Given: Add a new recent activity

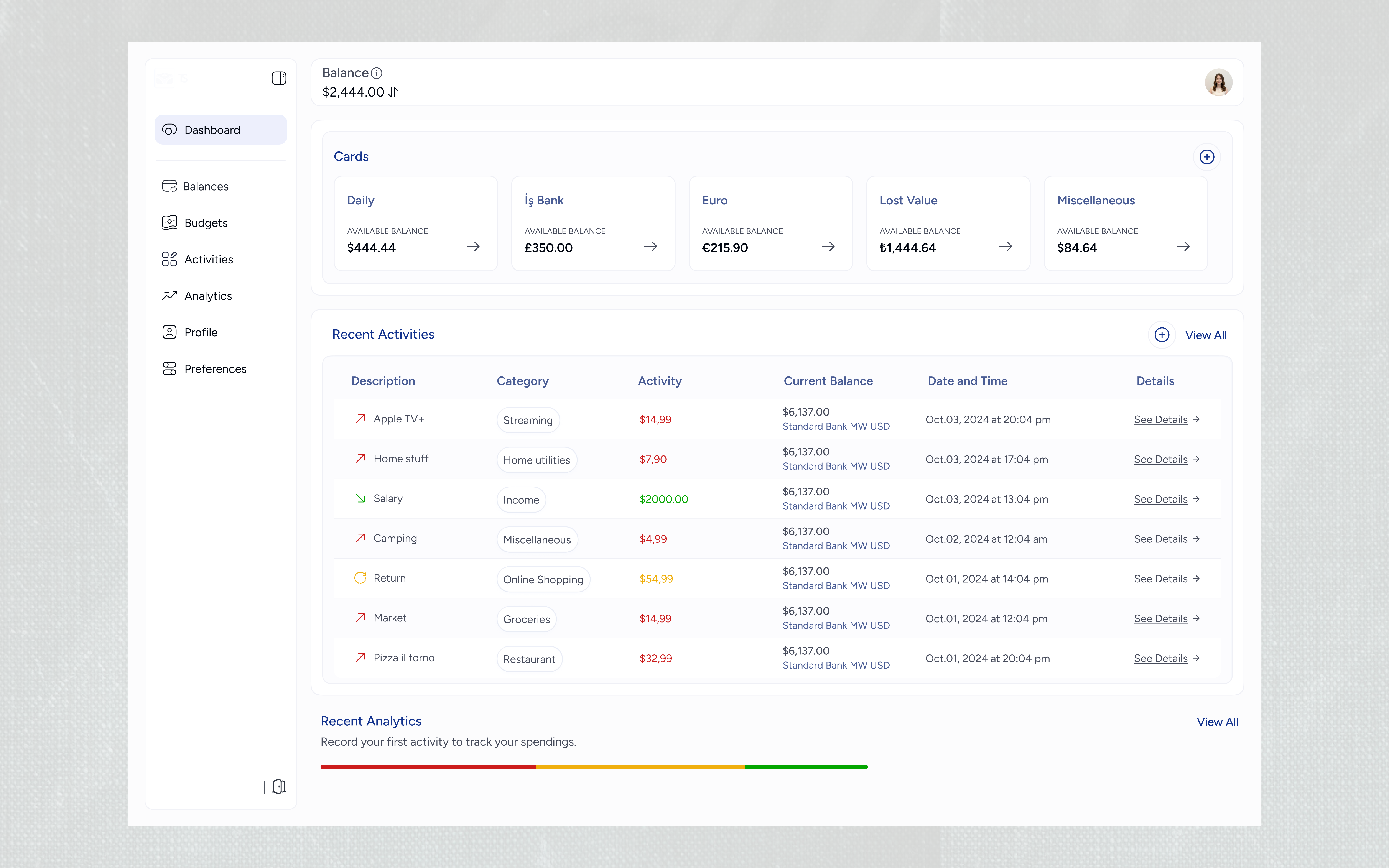Looking at the screenshot, I should pyautogui.click(x=1162, y=335).
